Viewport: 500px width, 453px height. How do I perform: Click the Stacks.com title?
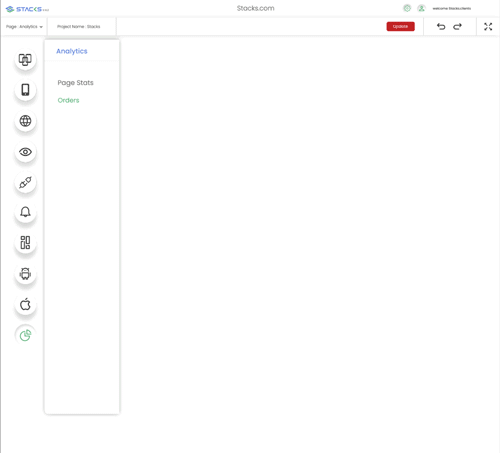[x=256, y=8]
